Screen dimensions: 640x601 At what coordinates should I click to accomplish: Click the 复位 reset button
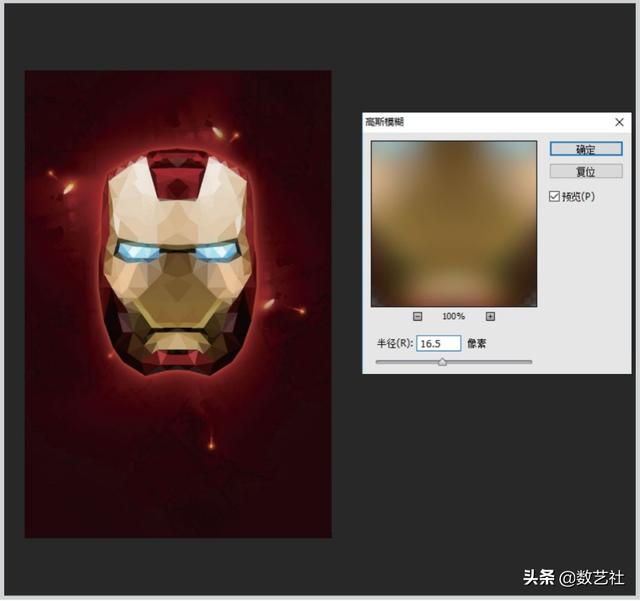[586, 171]
